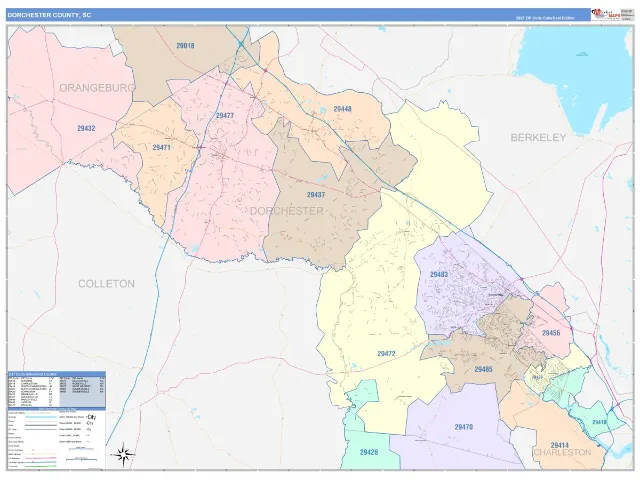This screenshot has height=480, width=640.
Task: Click the map publisher logo in the header
Action: [606, 14]
